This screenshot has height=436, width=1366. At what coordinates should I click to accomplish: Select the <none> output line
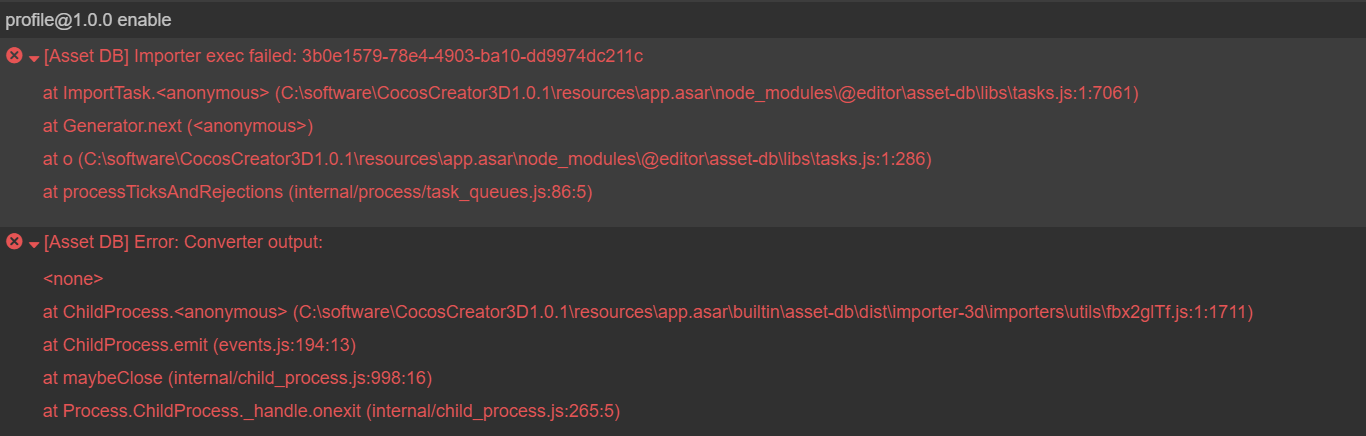[x=73, y=279]
